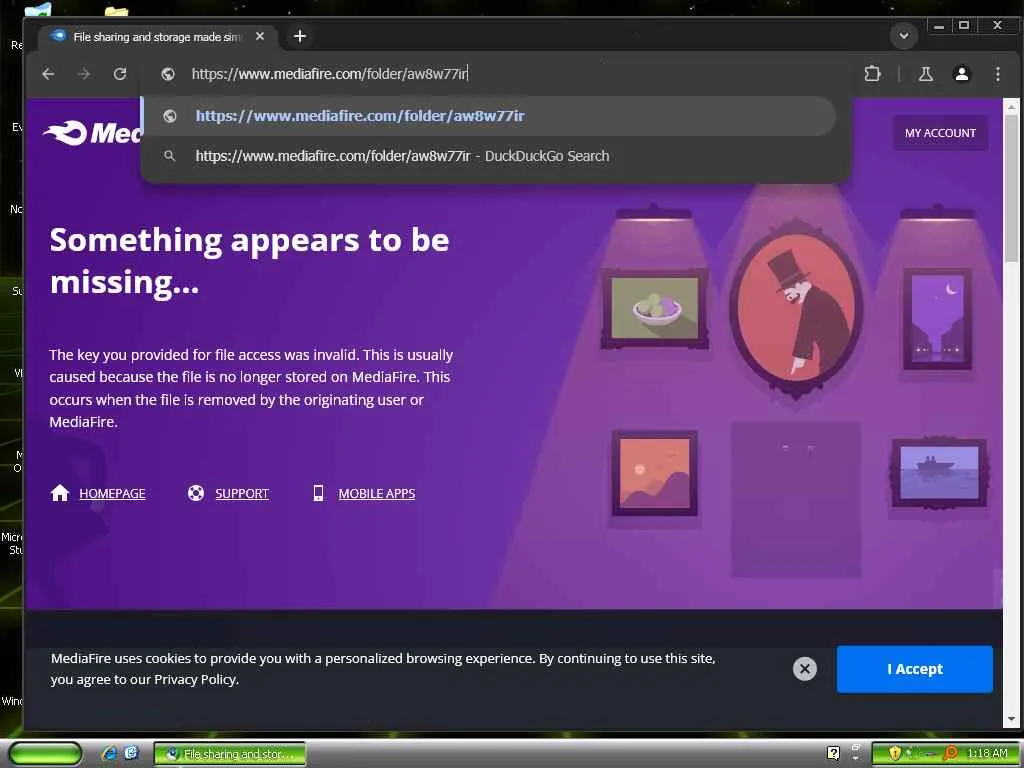Open the HOMEPAGE link
The height and width of the screenshot is (768, 1024).
112,494
